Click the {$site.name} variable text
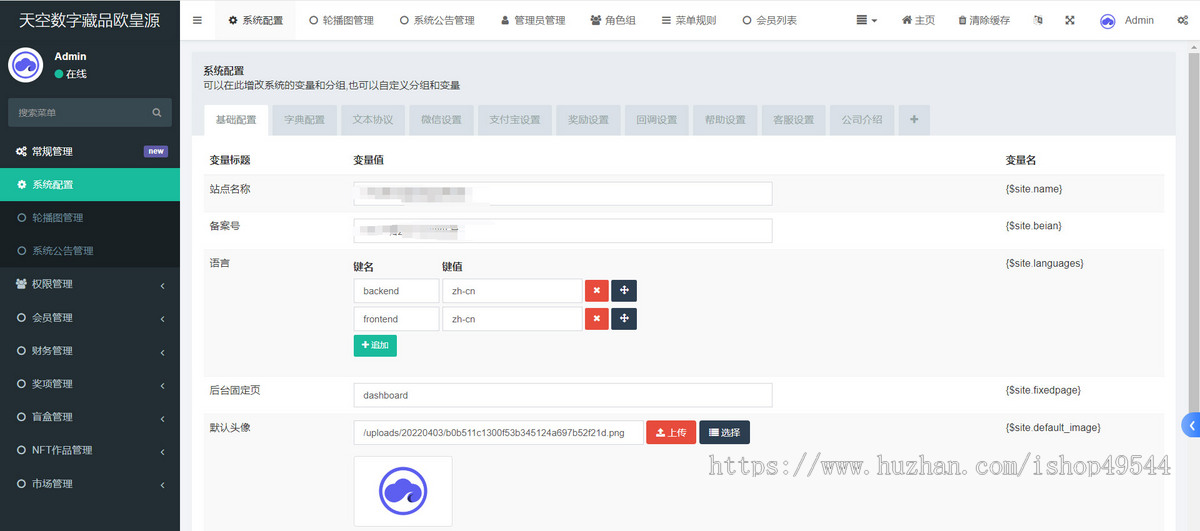Image resolution: width=1200 pixels, height=531 pixels. click(x=1034, y=188)
